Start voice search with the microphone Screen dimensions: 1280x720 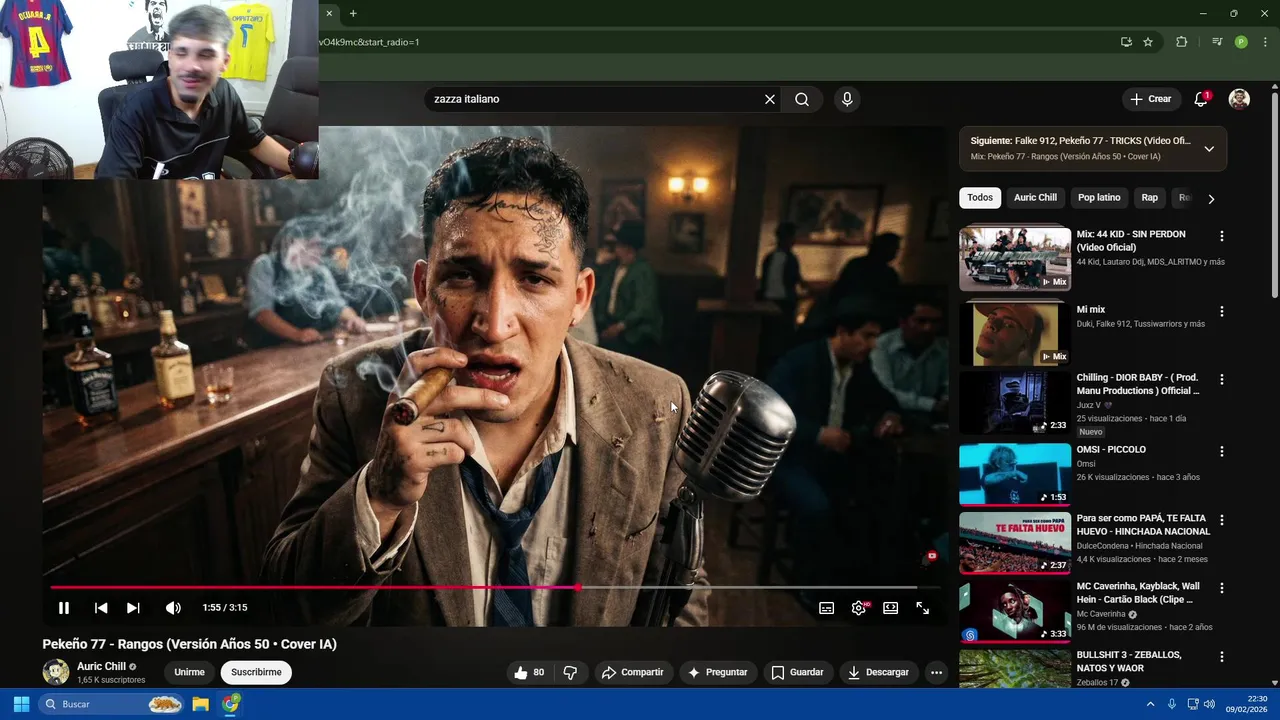coord(847,99)
